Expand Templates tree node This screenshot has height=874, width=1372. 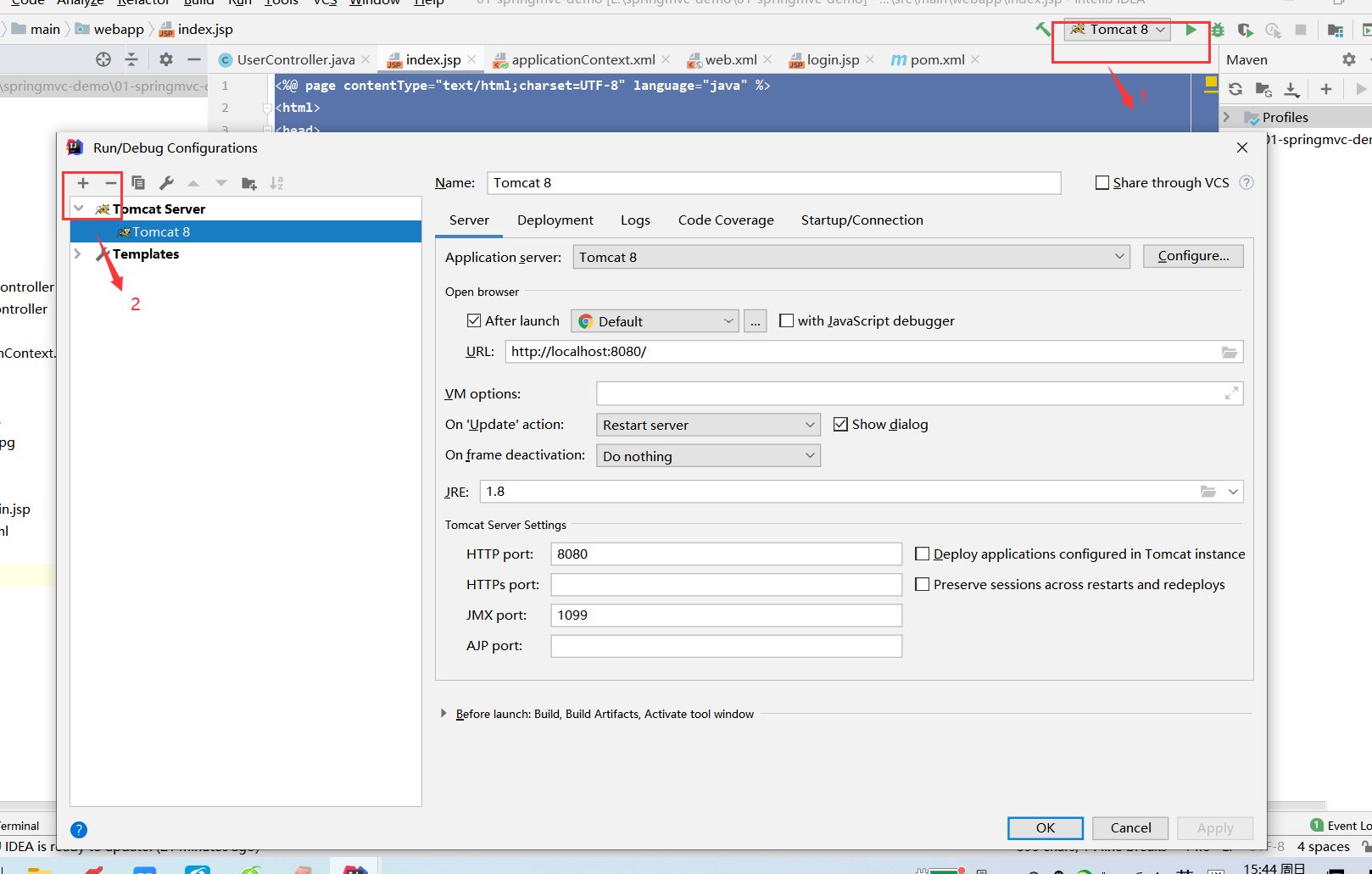[x=78, y=253]
